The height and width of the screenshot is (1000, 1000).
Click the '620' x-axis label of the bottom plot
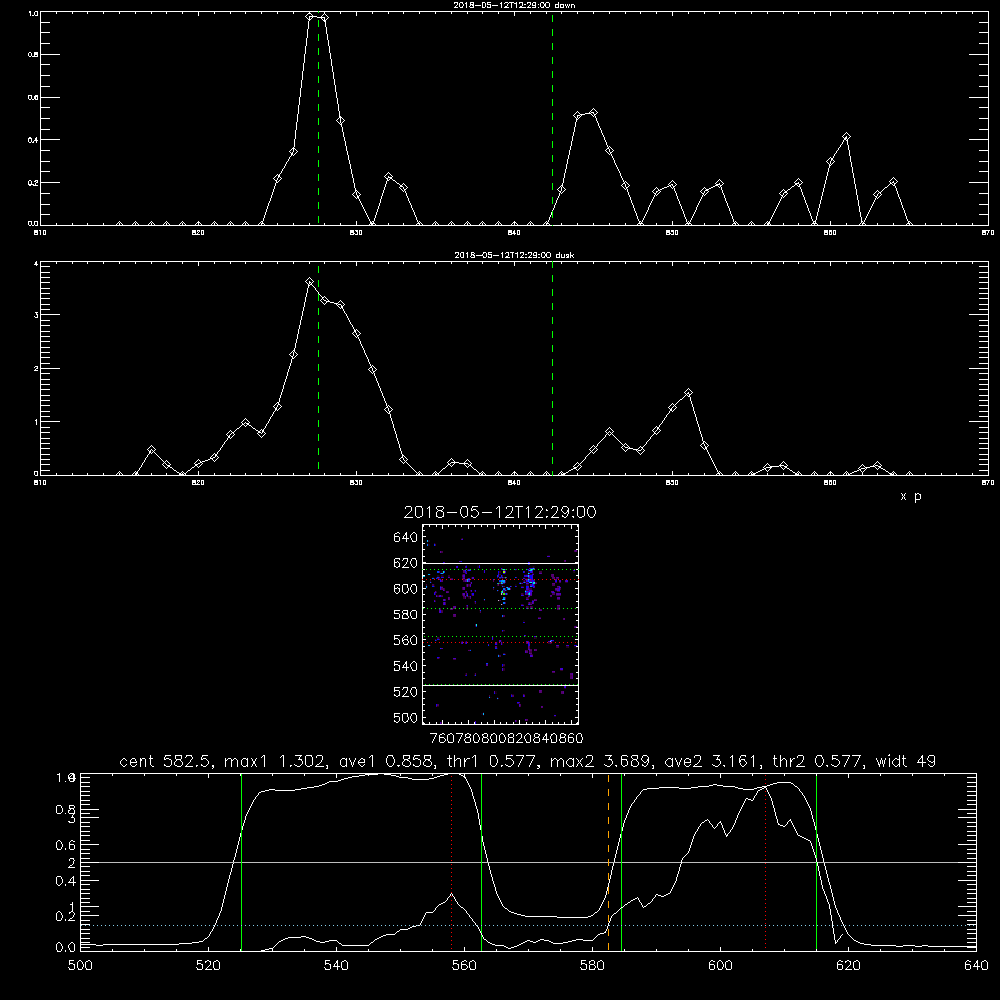point(848,966)
